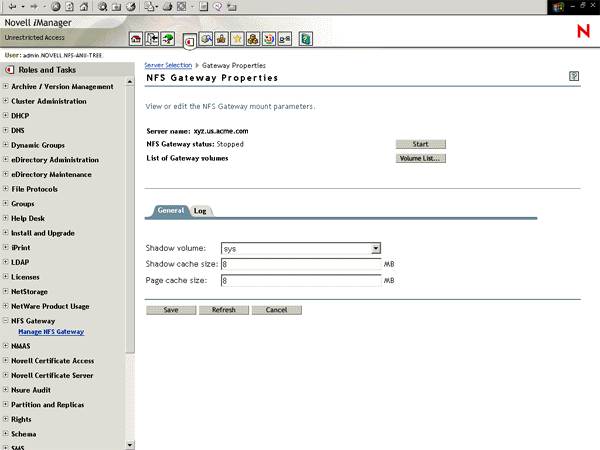
Task: Click the browser Mail icon
Action: click(x=149, y=7)
